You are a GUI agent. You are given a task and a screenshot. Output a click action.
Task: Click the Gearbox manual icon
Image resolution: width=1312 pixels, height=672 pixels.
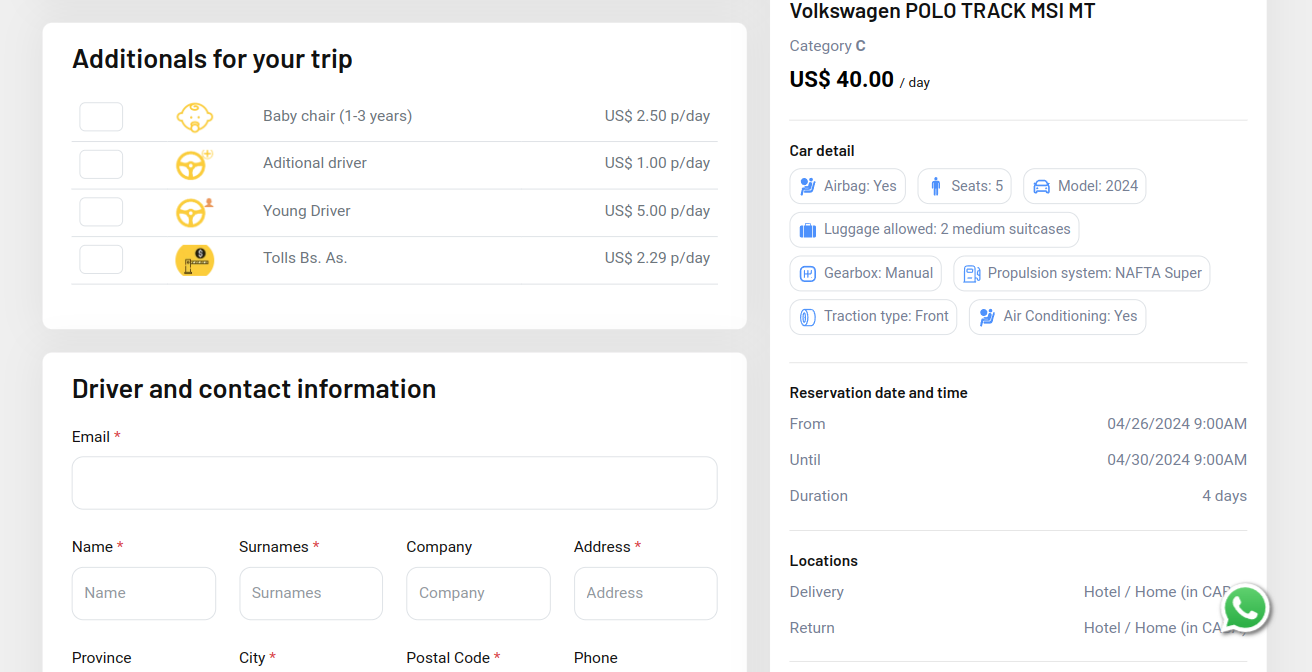click(x=808, y=274)
